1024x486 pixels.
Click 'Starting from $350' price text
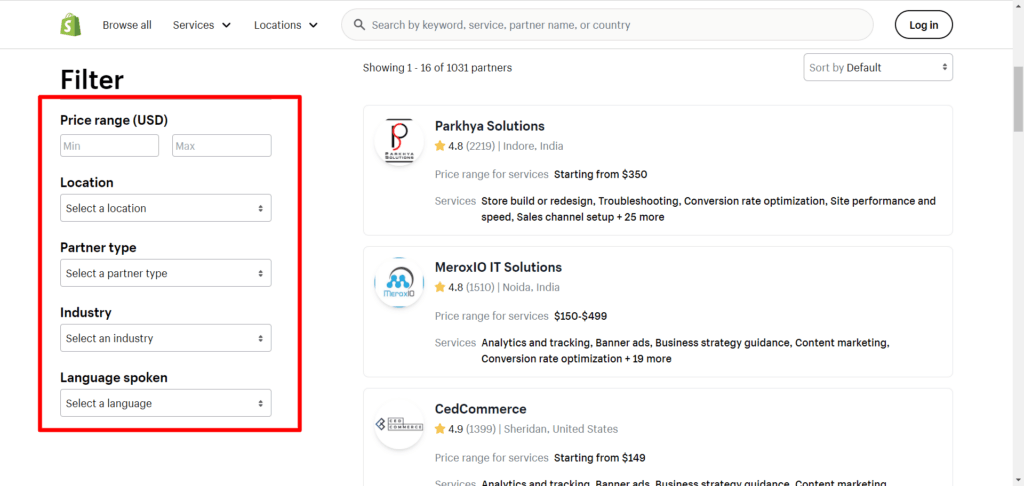(x=601, y=174)
